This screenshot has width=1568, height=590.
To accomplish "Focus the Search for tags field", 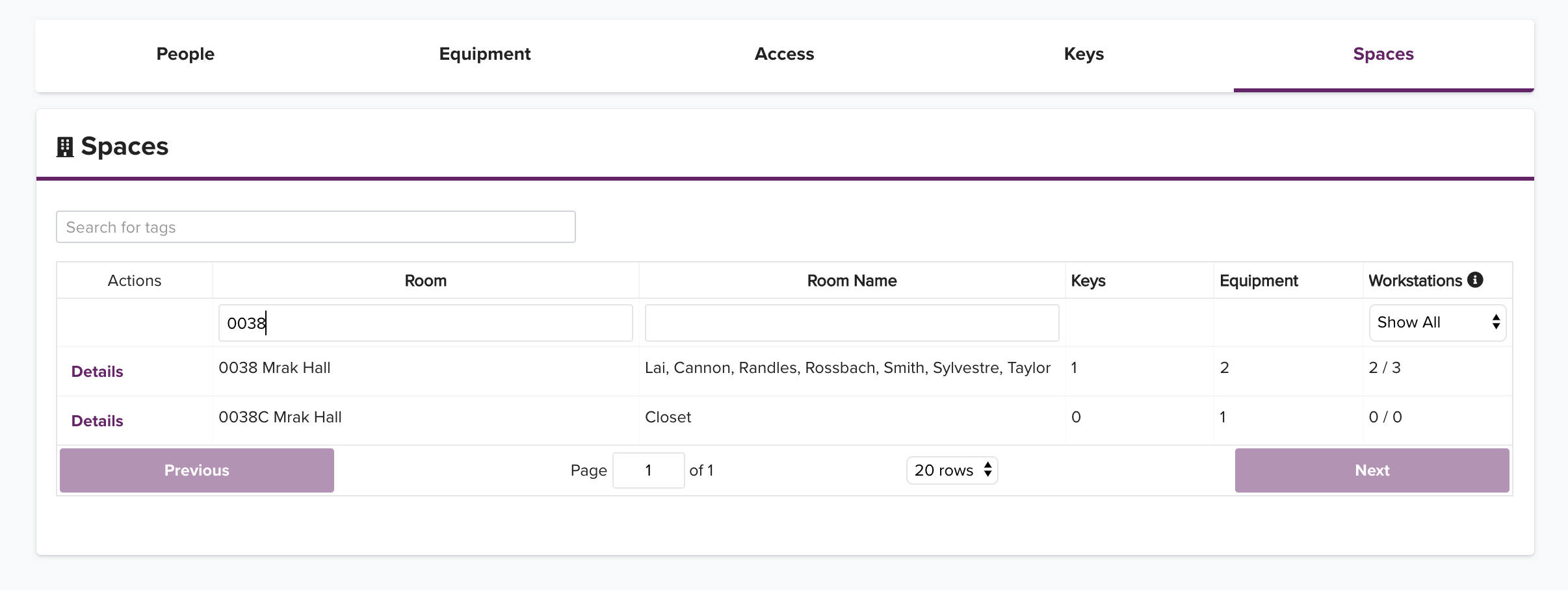I will [316, 227].
